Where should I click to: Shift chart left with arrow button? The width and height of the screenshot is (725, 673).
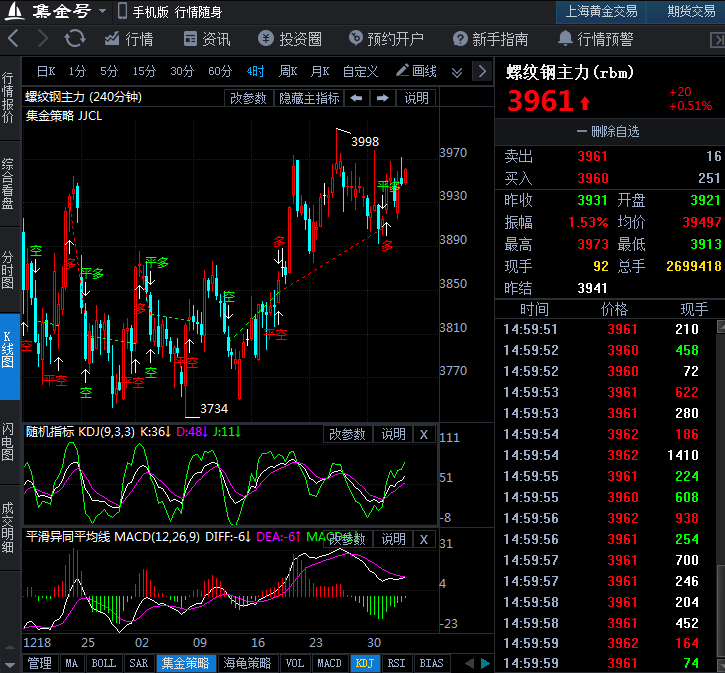click(x=356, y=98)
